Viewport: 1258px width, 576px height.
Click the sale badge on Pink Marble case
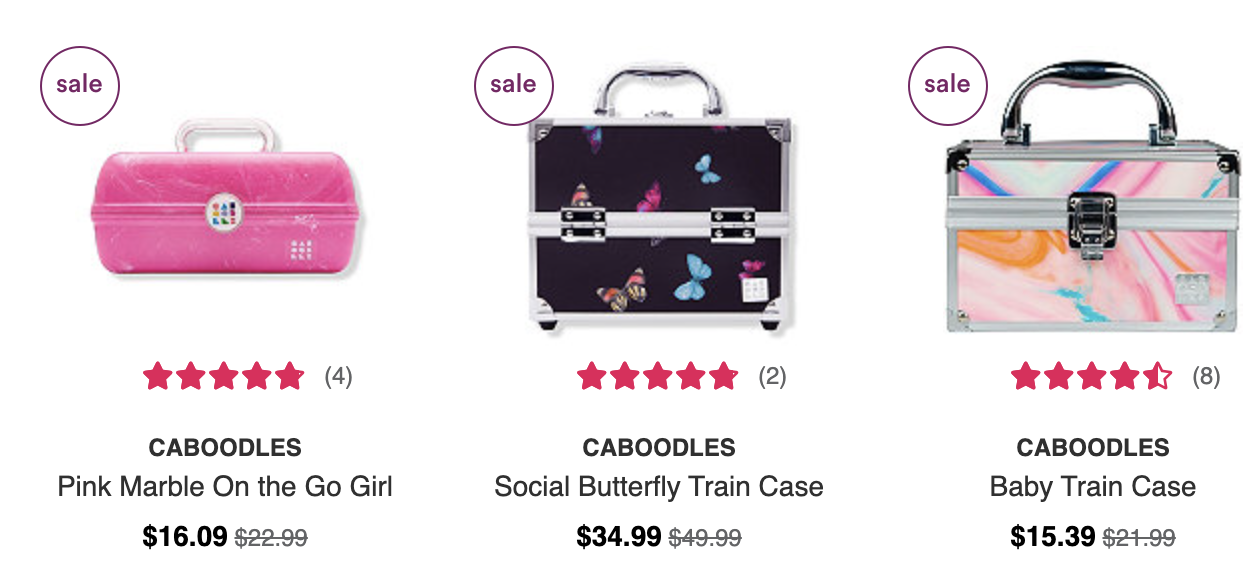pos(79,85)
